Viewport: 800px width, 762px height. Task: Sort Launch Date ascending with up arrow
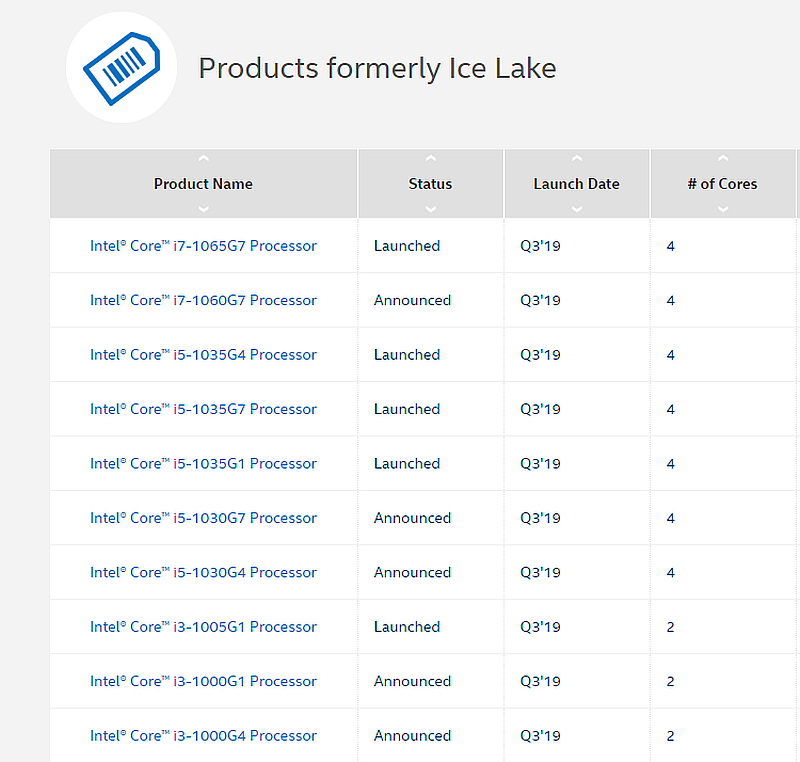click(x=576, y=158)
